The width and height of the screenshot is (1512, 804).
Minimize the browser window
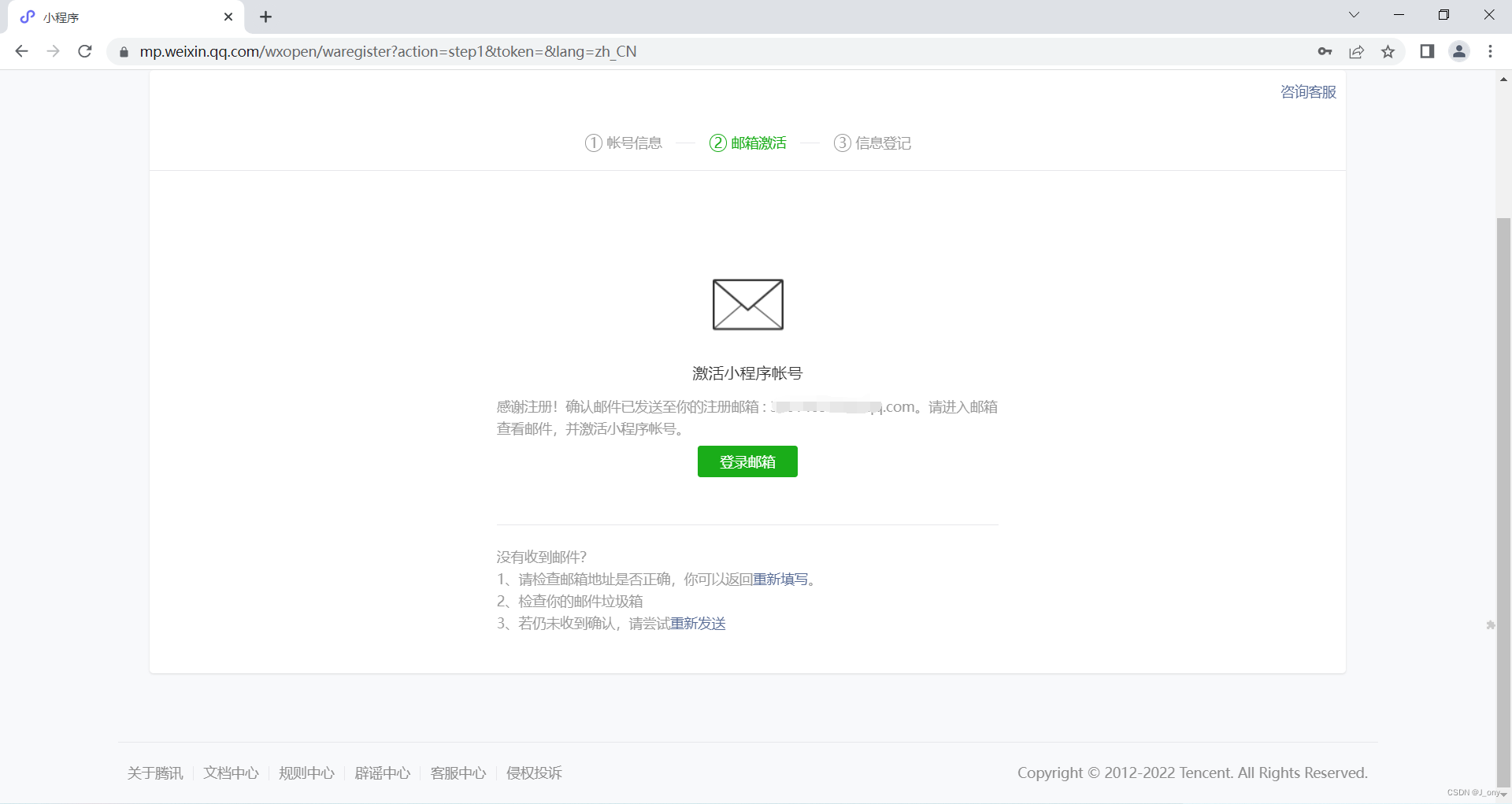click(x=1399, y=15)
